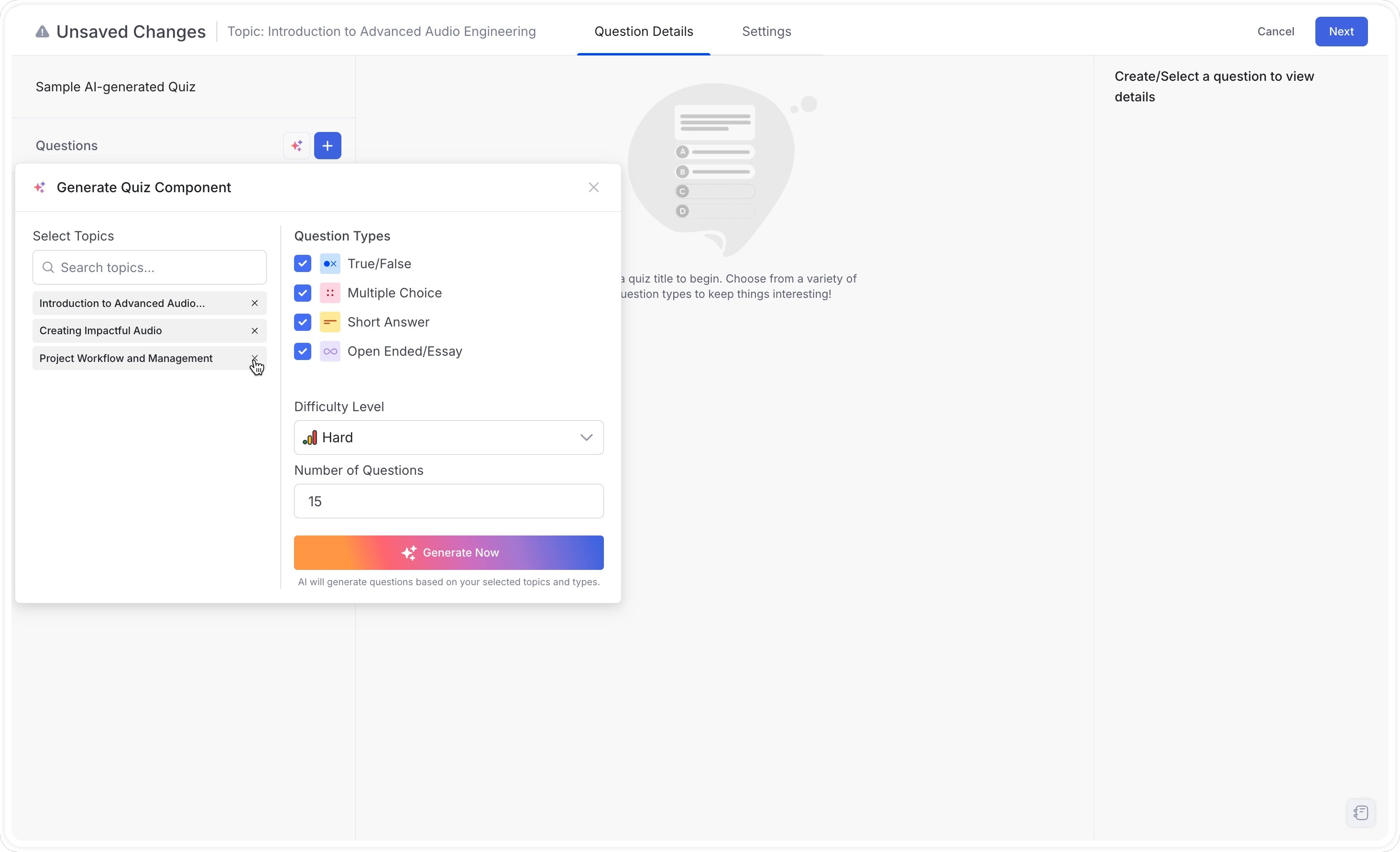The image size is (1400, 852).
Task: Add a new question with plus button
Action: tap(327, 146)
